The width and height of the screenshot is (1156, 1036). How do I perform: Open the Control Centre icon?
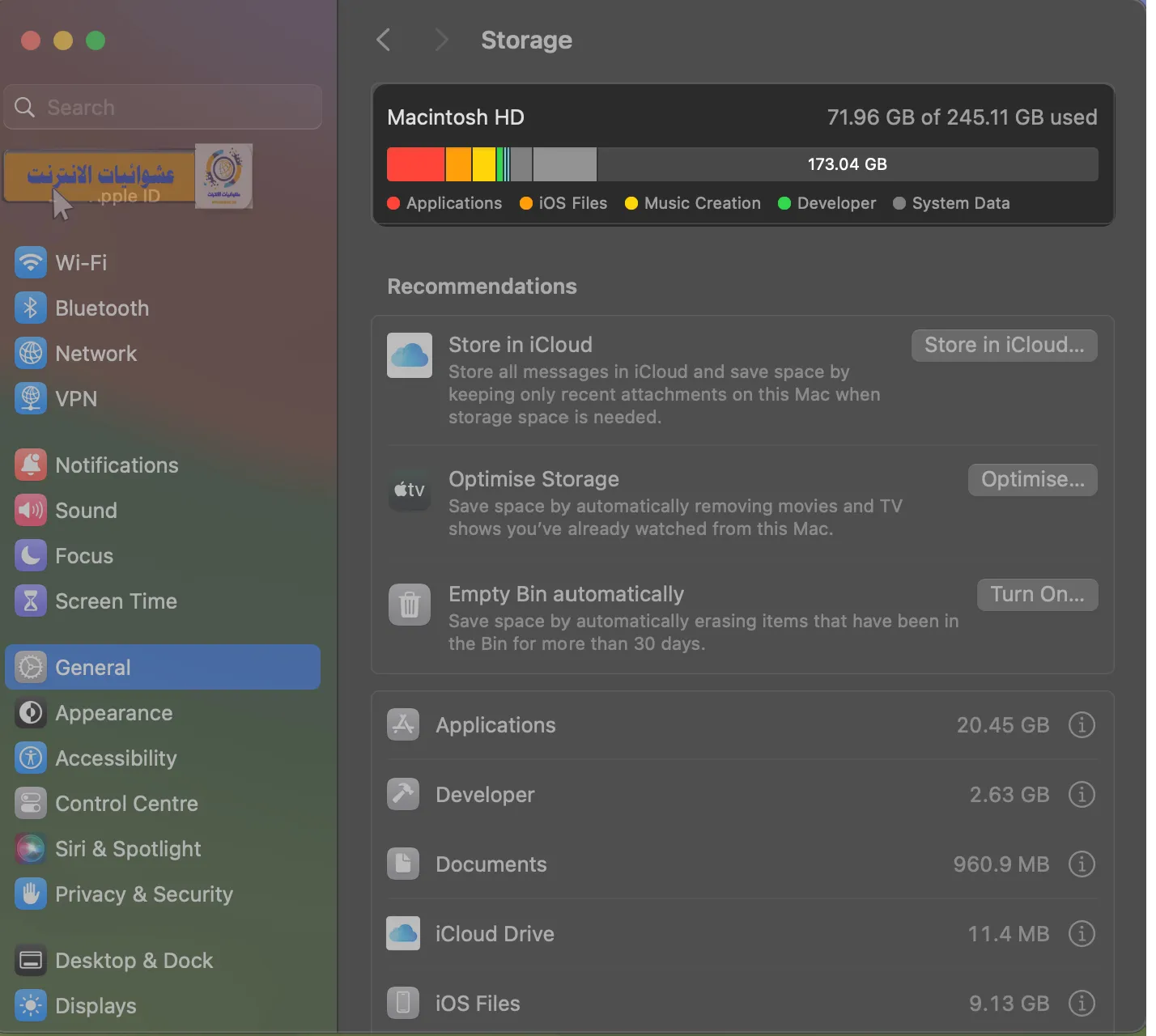(31, 804)
